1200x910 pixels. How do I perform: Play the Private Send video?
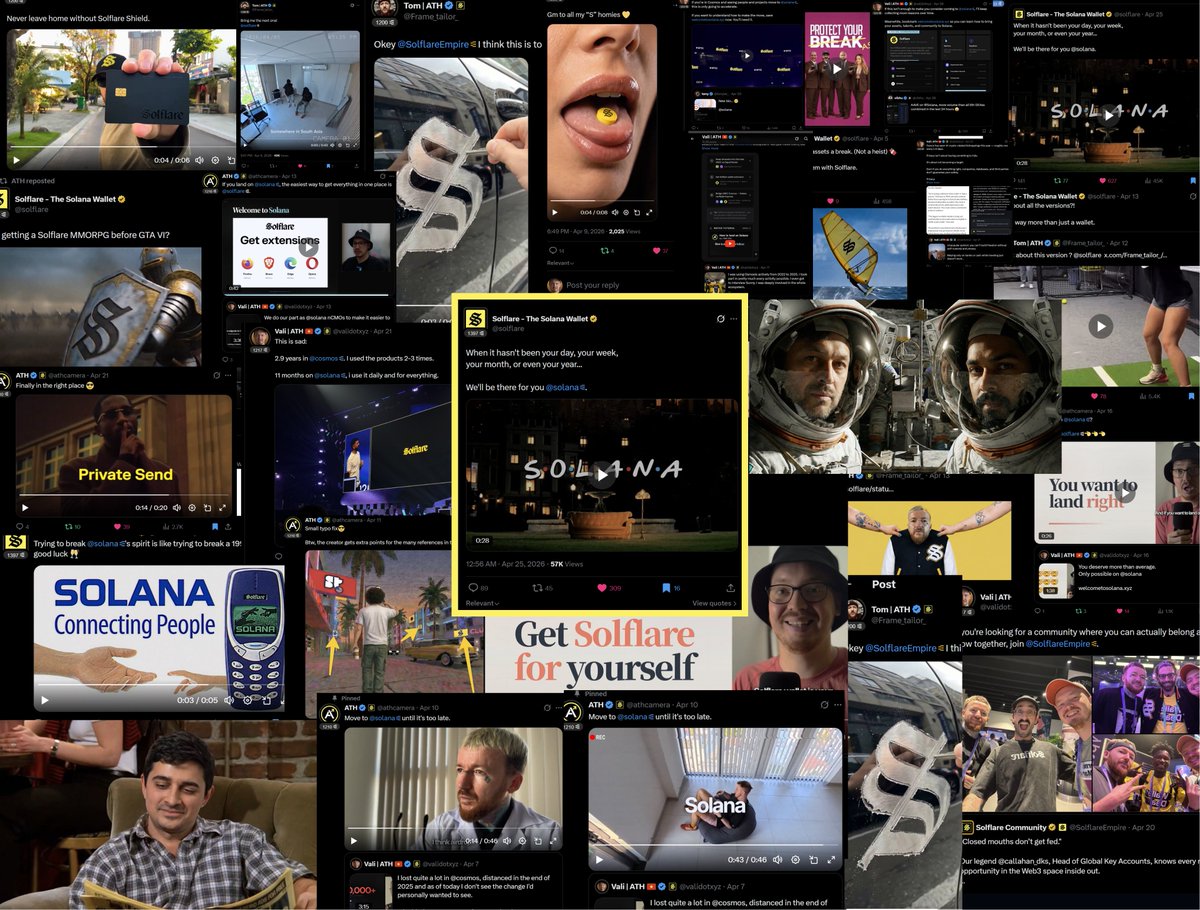(x=25, y=507)
